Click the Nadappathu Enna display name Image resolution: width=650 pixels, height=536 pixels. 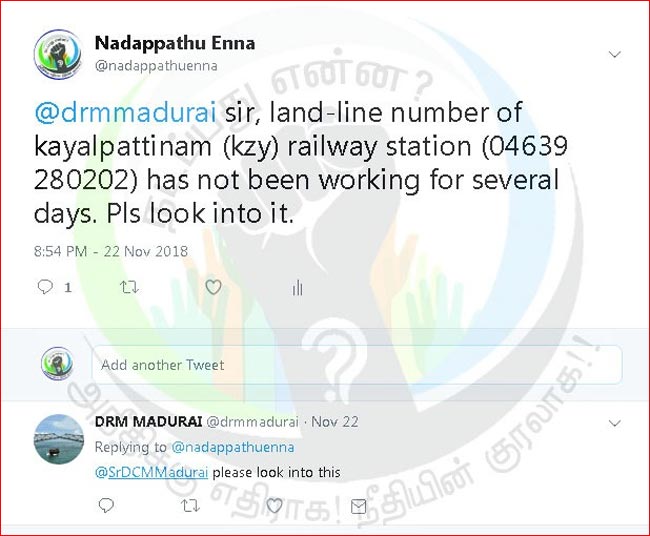[x=175, y=43]
